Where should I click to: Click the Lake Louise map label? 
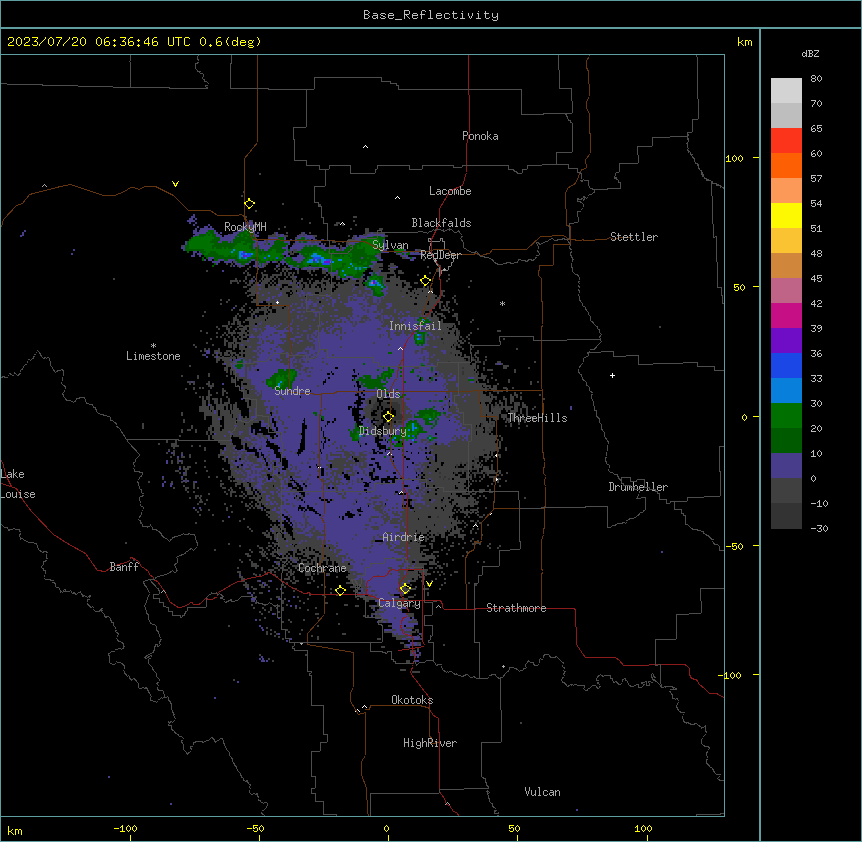tap(16, 484)
